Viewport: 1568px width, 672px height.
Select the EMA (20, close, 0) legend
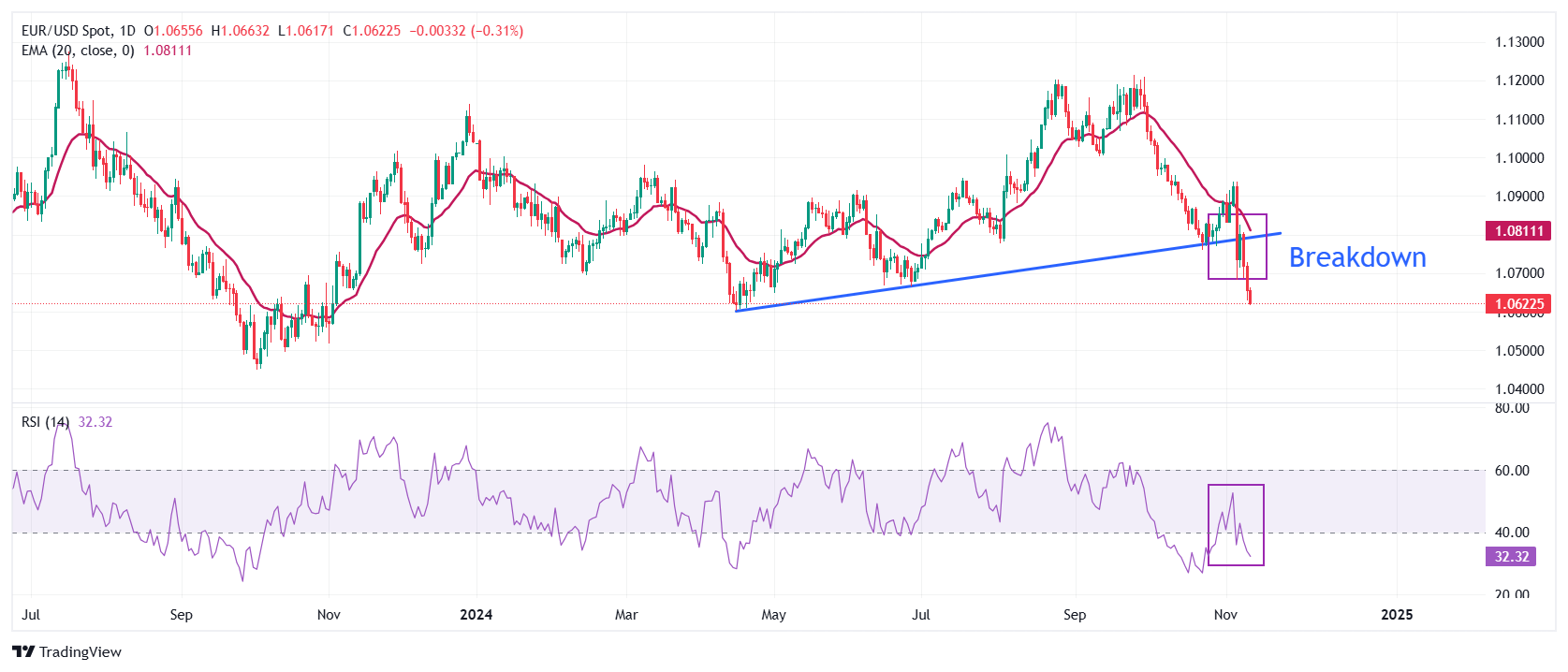(x=78, y=51)
